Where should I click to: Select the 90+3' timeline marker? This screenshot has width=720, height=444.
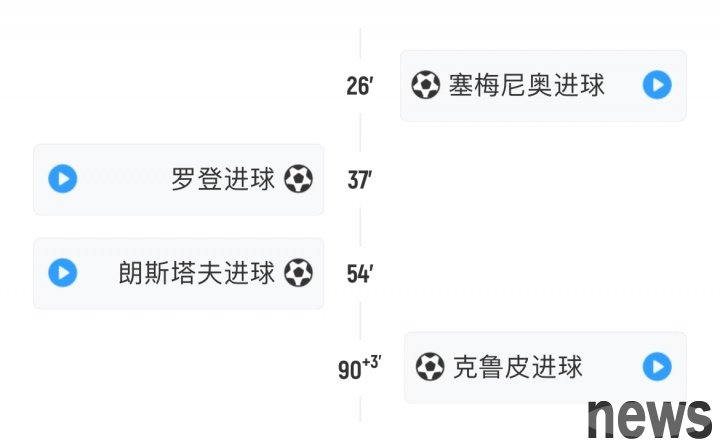tap(360, 367)
